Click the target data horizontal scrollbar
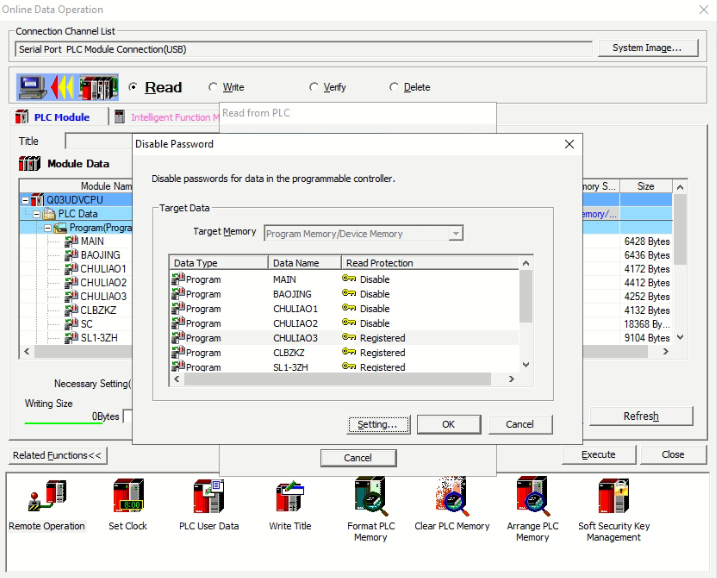The image size is (717, 578). pos(345,379)
